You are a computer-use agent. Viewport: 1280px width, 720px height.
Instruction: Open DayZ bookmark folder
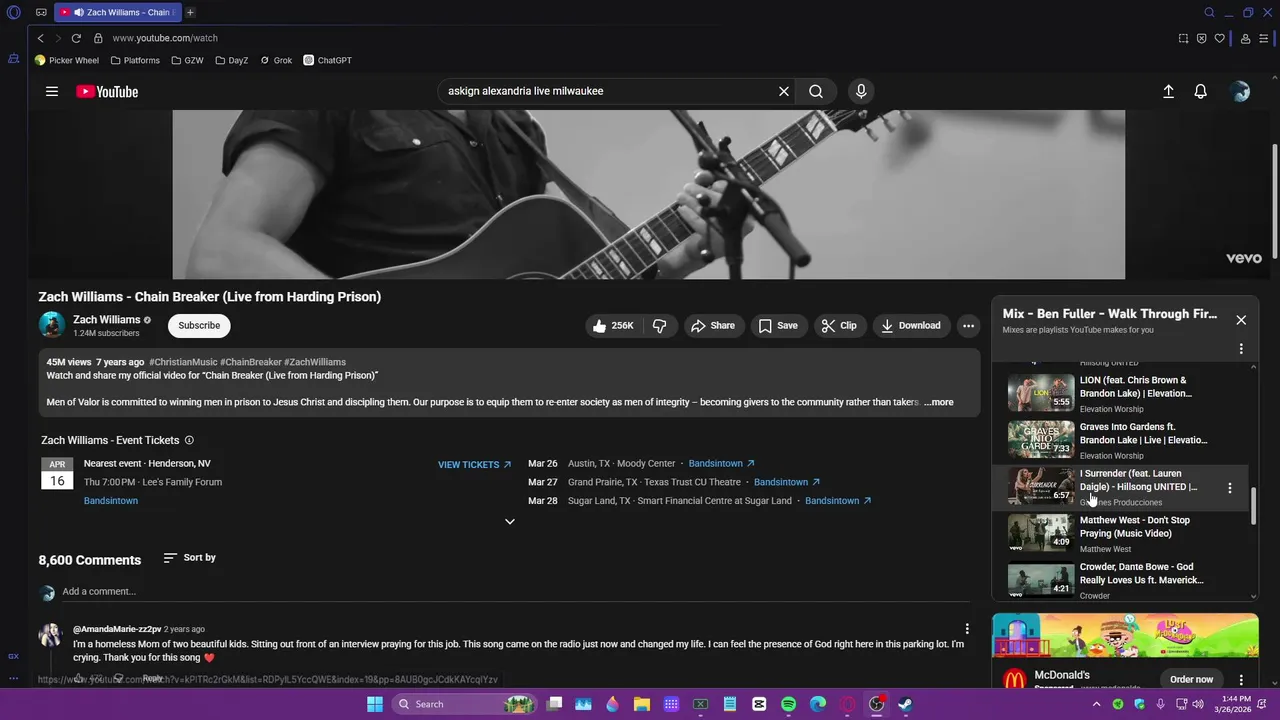point(232,60)
